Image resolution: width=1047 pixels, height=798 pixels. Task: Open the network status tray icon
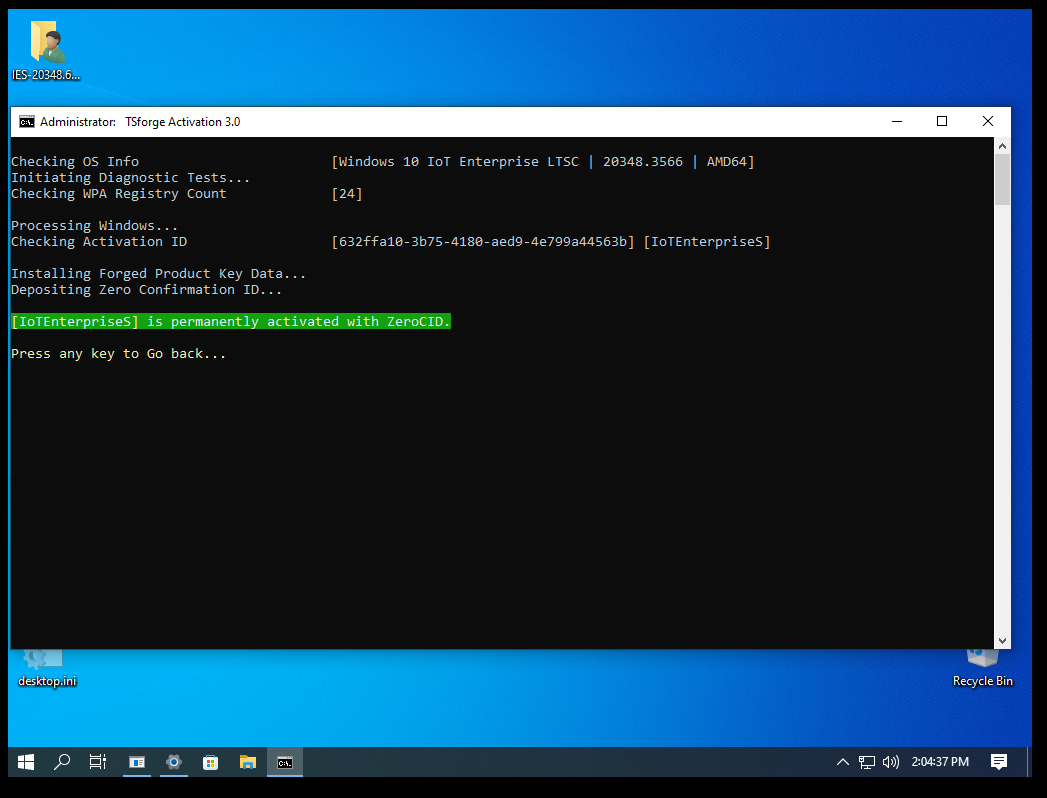click(867, 762)
